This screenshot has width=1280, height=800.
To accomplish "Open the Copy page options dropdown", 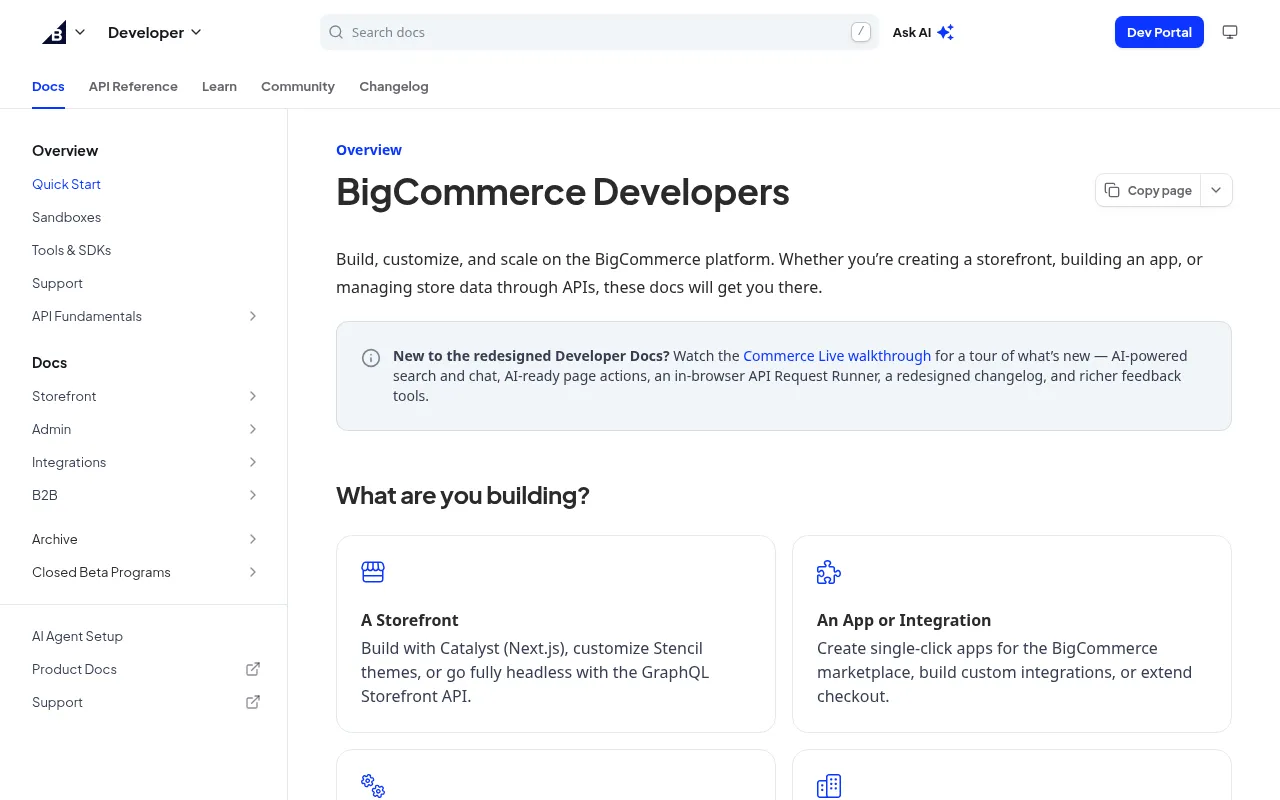I will coord(1216,190).
